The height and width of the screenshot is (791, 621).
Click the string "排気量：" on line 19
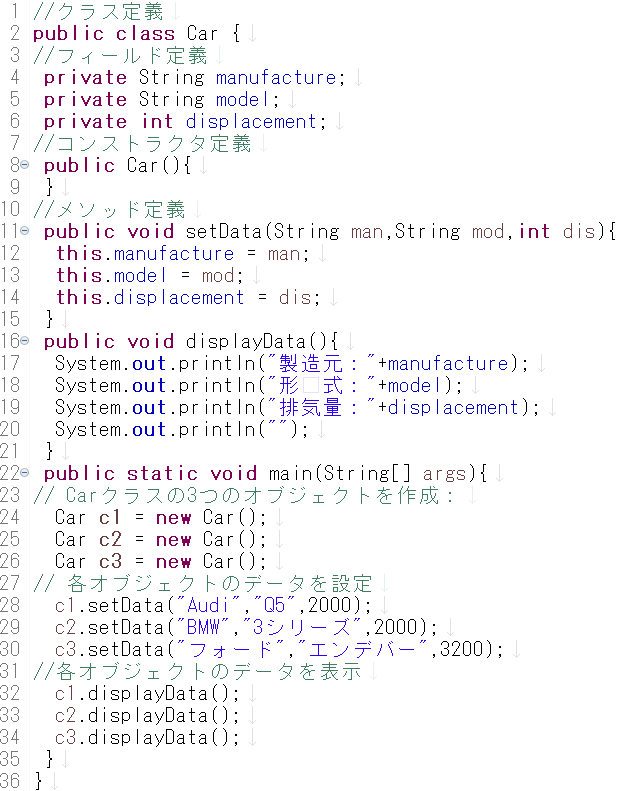pyautogui.click(x=321, y=407)
